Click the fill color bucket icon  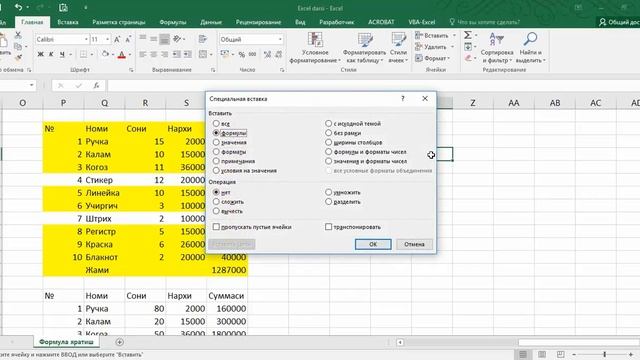click(x=105, y=54)
